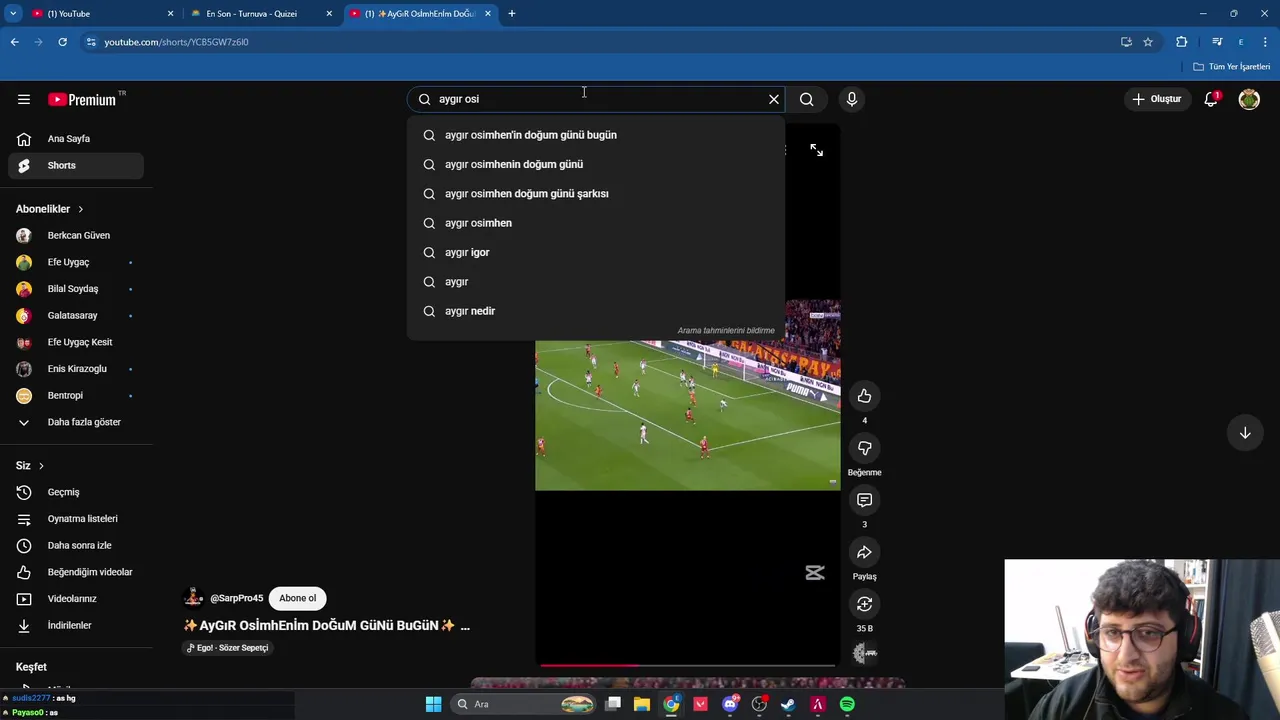
Task: Seek on the Short's red progress bar
Action: pos(688,665)
